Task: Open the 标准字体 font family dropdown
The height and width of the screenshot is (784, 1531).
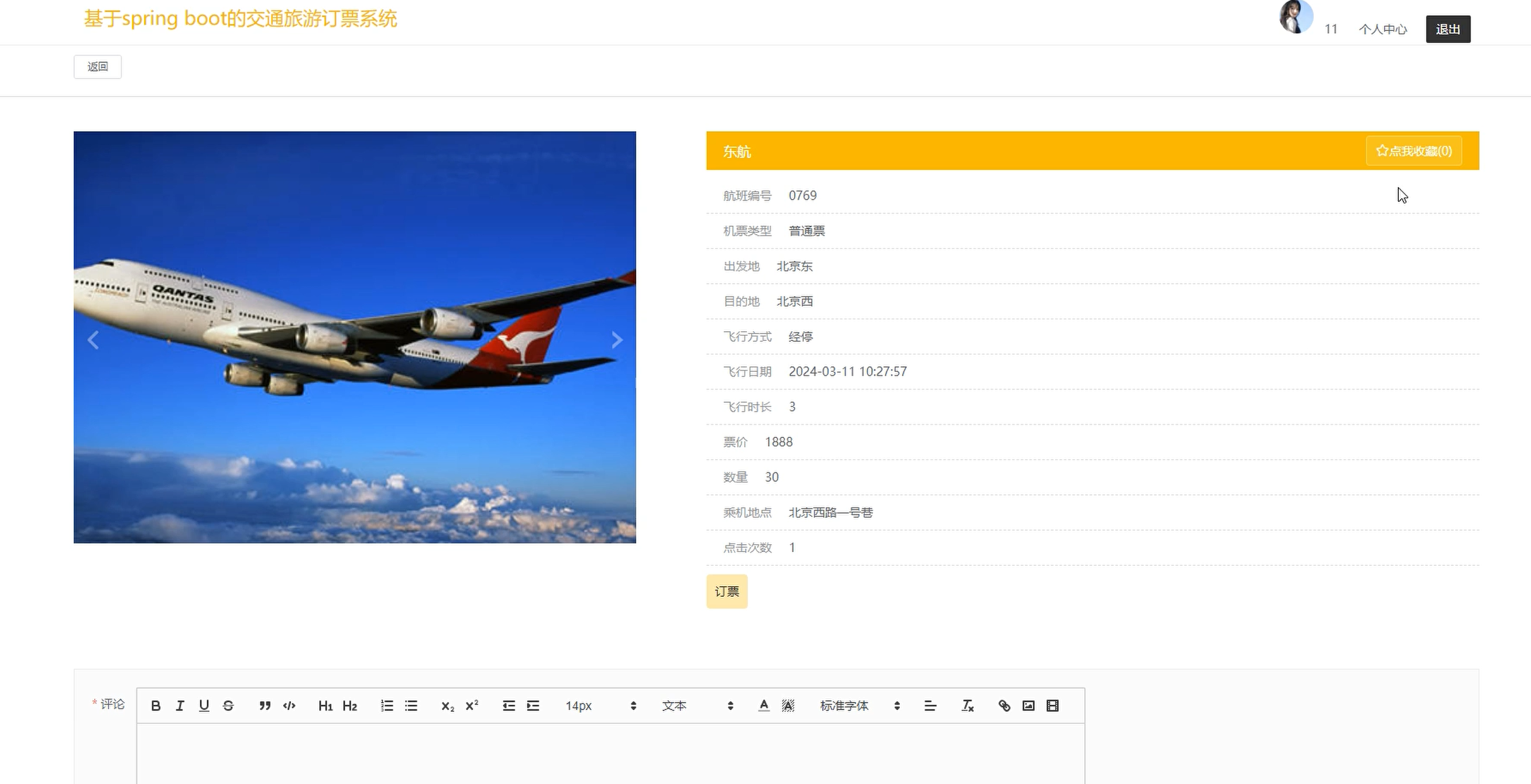Action: [860, 705]
